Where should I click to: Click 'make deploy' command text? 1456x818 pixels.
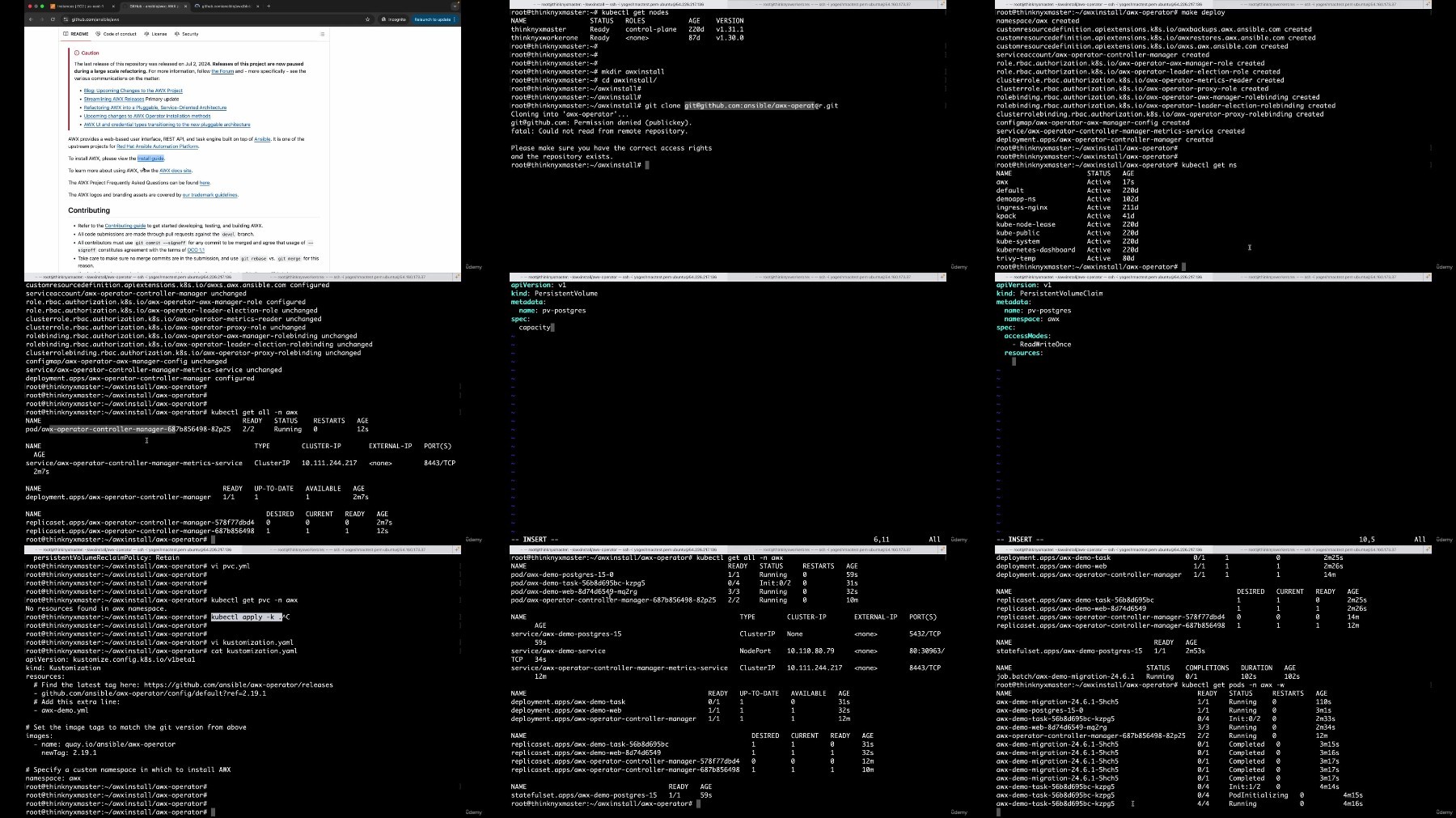tap(1204, 12)
